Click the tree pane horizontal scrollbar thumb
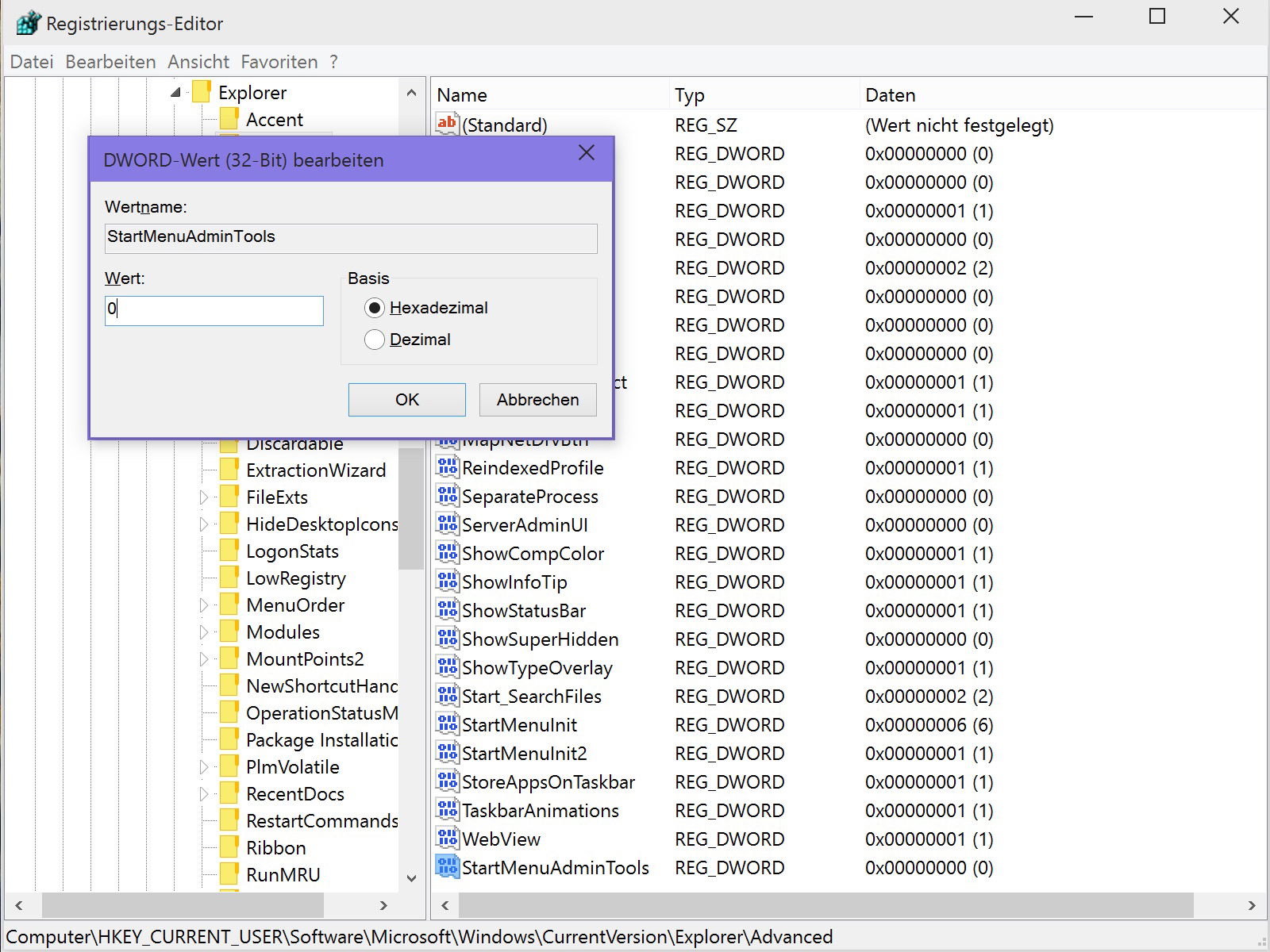This screenshot has height=952, width=1270. pos(183,905)
